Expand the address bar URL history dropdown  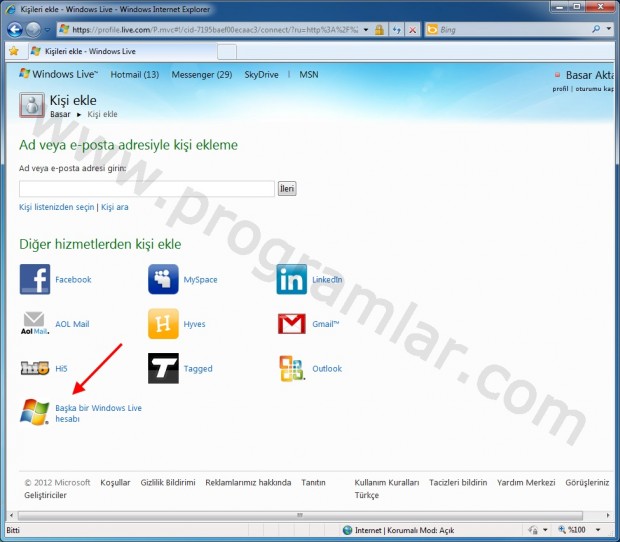click(366, 30)
